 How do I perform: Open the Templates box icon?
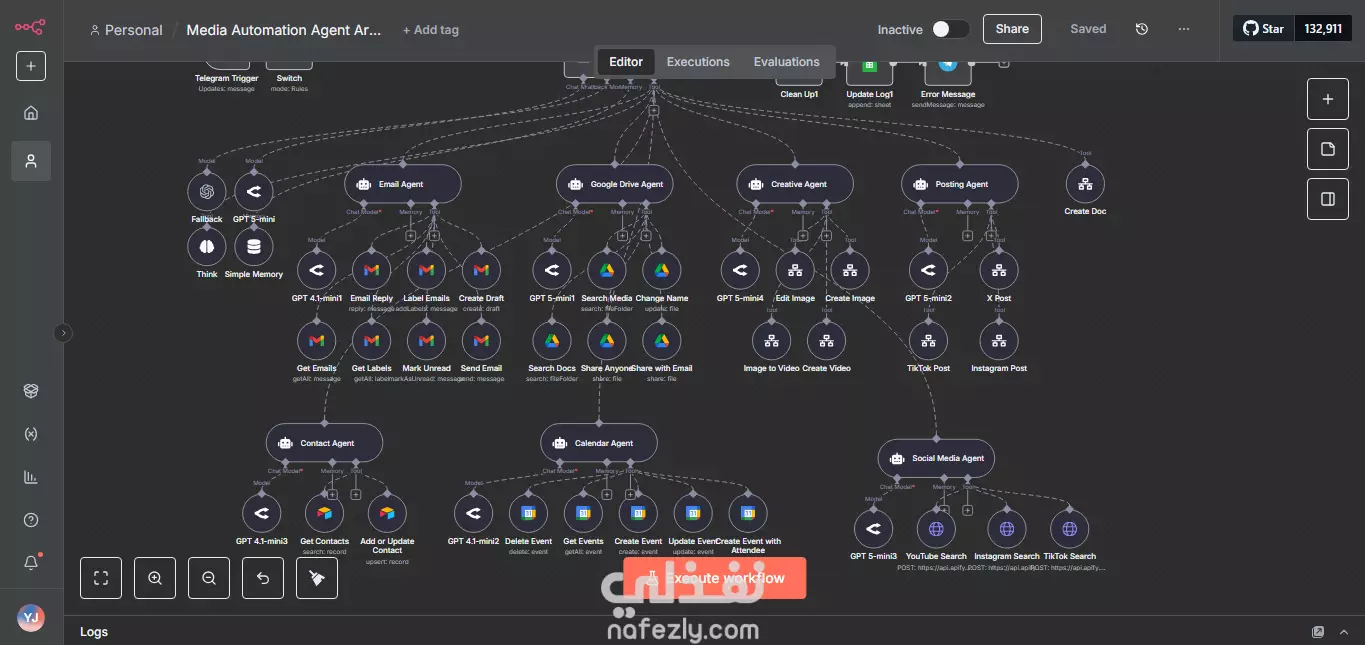[31, 391]
